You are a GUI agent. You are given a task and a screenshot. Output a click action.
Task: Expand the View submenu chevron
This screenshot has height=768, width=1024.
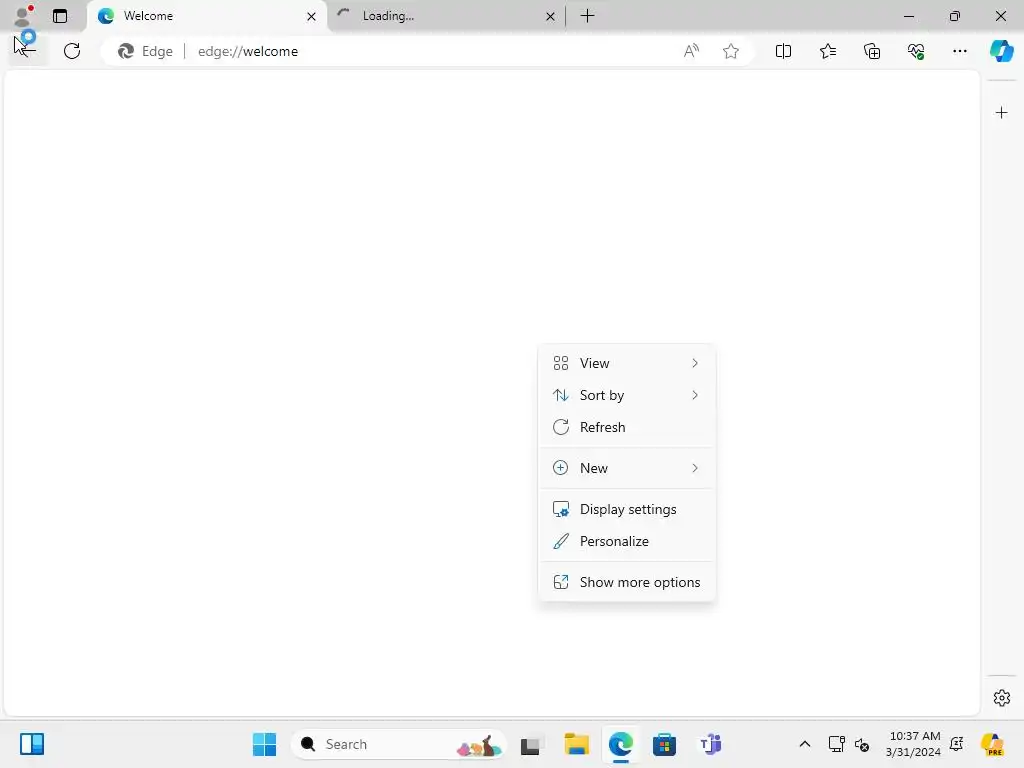point(695,363)
